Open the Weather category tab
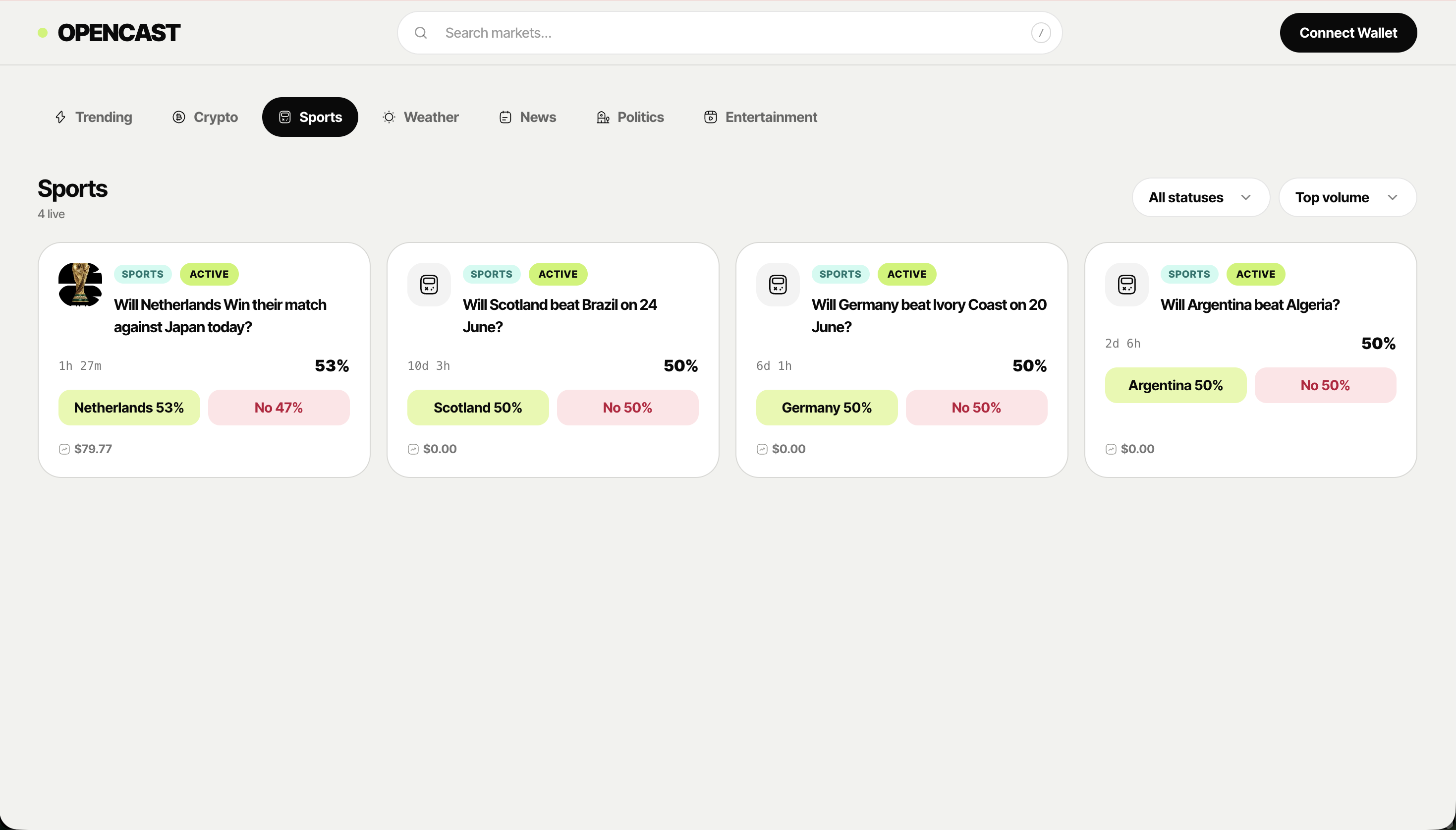The image size is (1456, 830). [420, 118]
